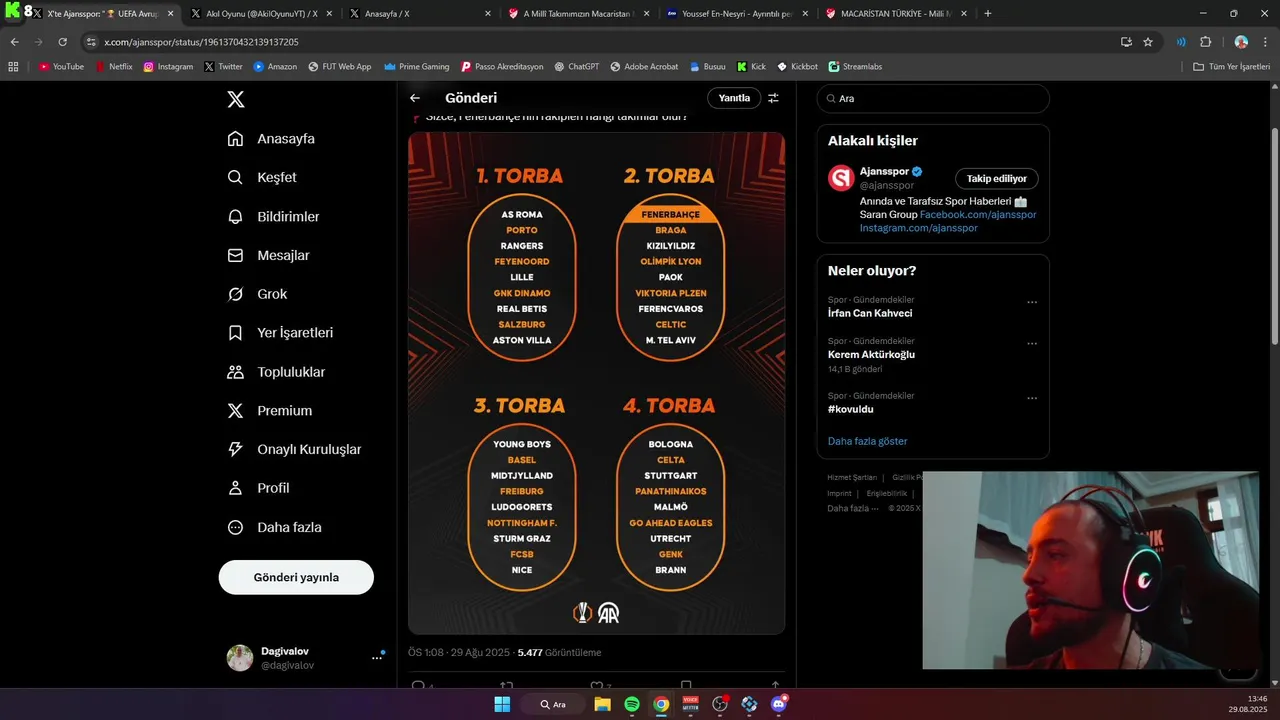Open a new browser tab
This screenshot has width=1280, height=720.
coord(988,13)
